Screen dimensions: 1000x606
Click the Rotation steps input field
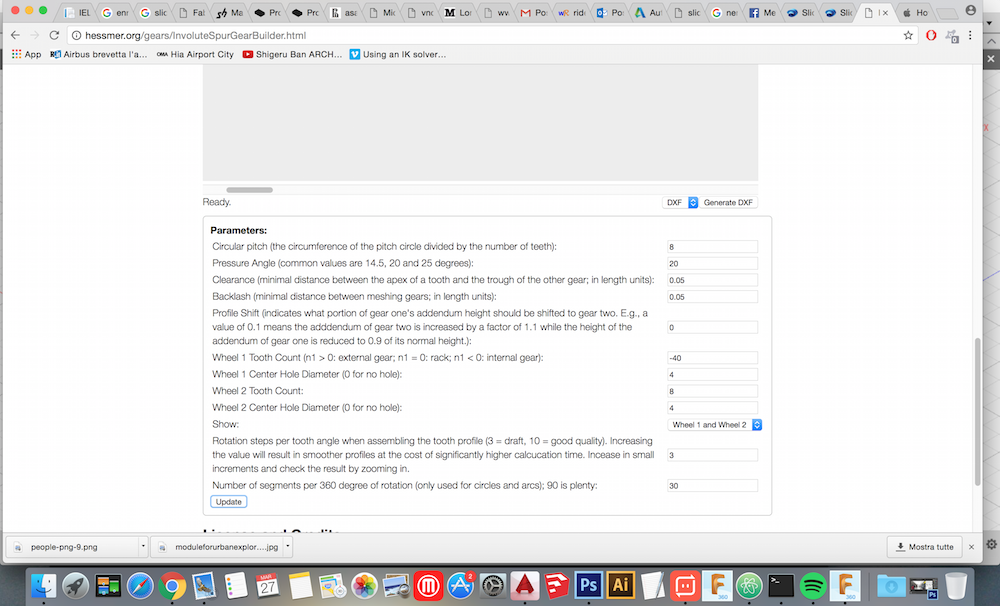pos(712,455)
